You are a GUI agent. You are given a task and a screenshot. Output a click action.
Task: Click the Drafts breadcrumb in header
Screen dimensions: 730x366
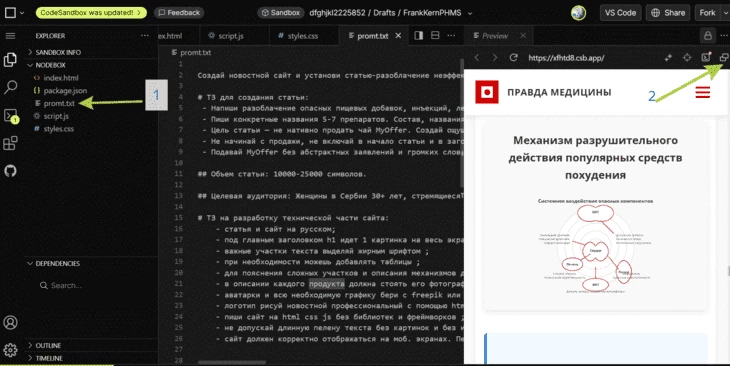tap(384, 13)
